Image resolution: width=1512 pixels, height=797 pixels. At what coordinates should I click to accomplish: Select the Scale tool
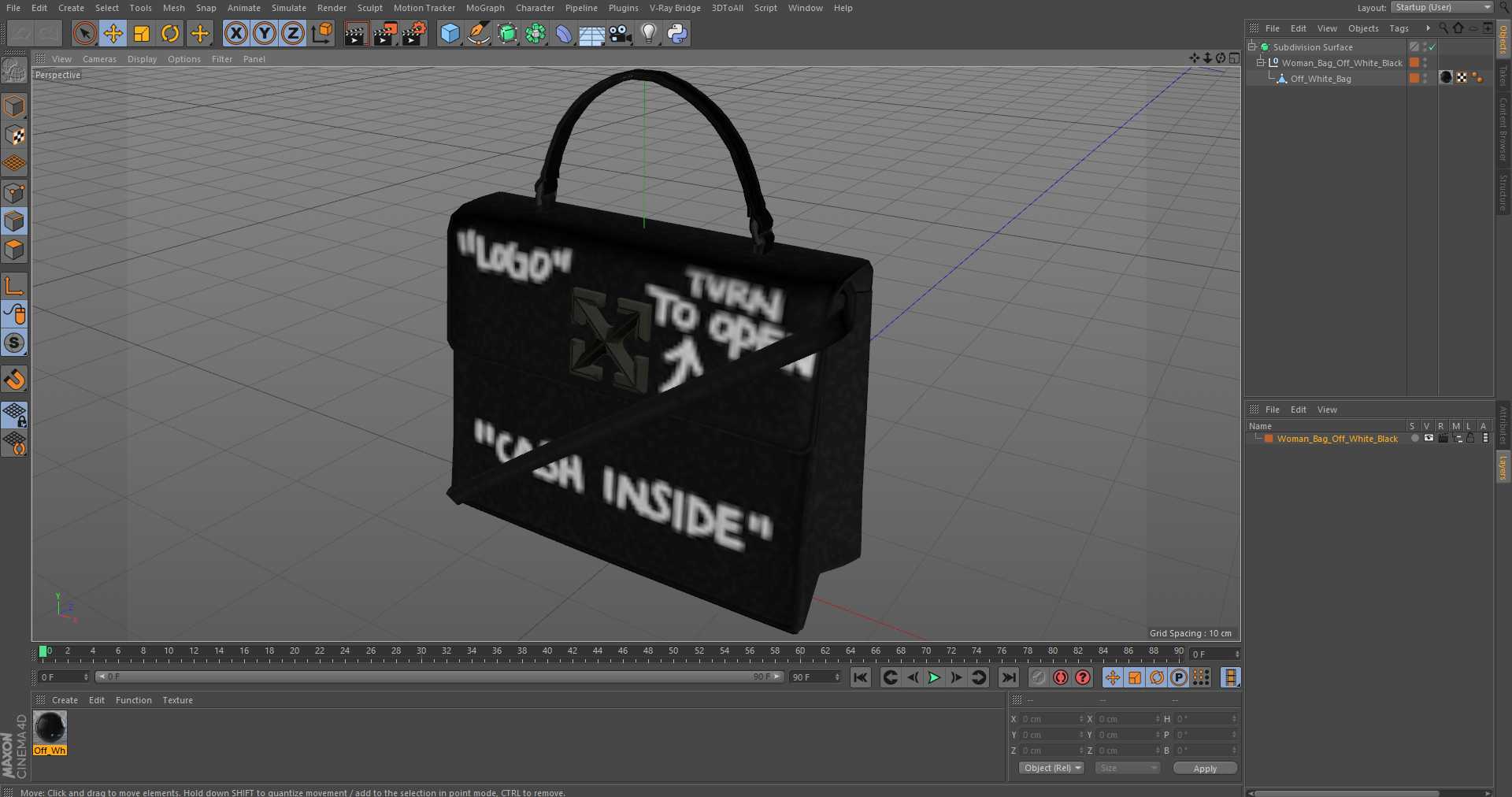(142, 33)
